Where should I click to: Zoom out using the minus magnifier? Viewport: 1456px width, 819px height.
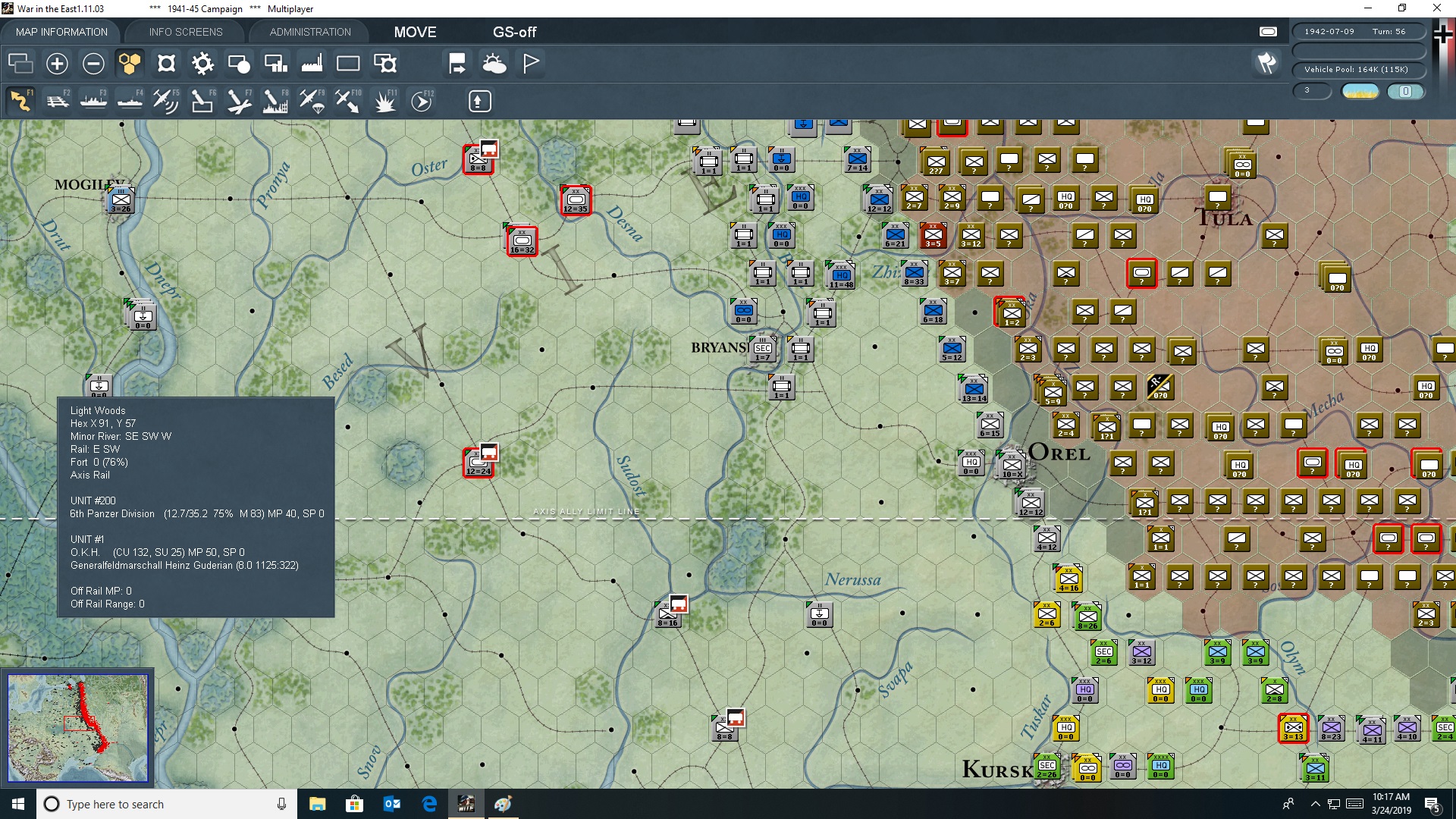(x=93, y=64)
